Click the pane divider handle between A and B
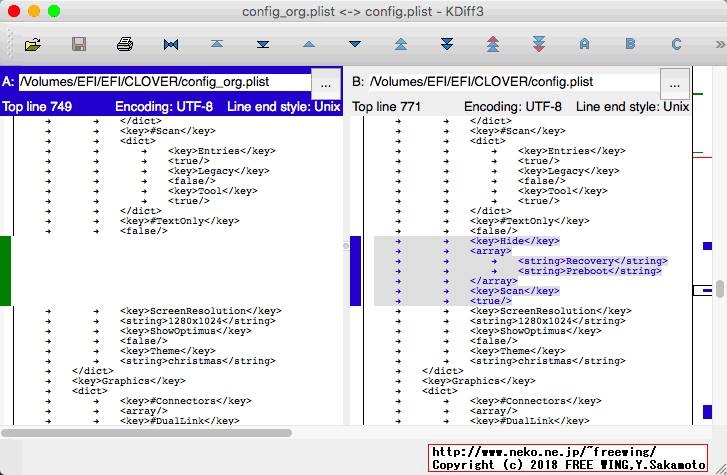The height and width of the screenshot is (475, 727). [x=346, y=246]
